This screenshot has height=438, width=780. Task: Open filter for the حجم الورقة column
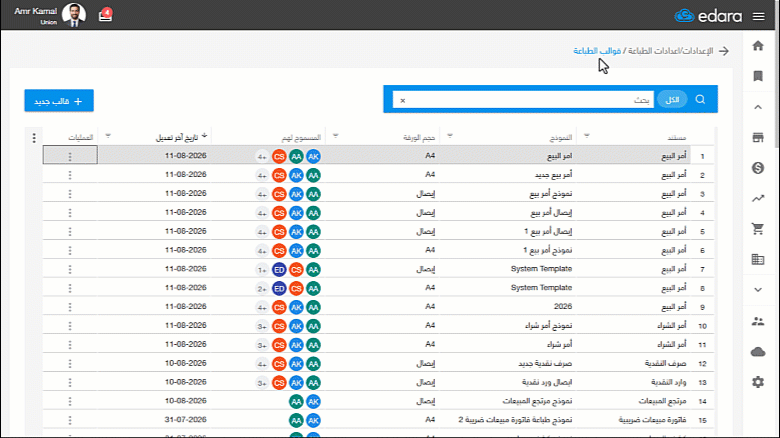click(335, 135)
